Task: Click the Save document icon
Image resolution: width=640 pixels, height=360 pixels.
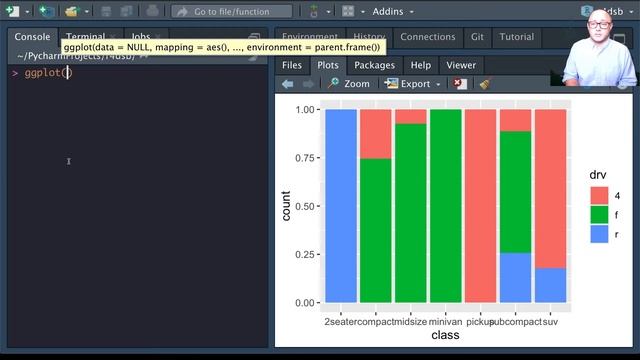Action: click(106, 11)
